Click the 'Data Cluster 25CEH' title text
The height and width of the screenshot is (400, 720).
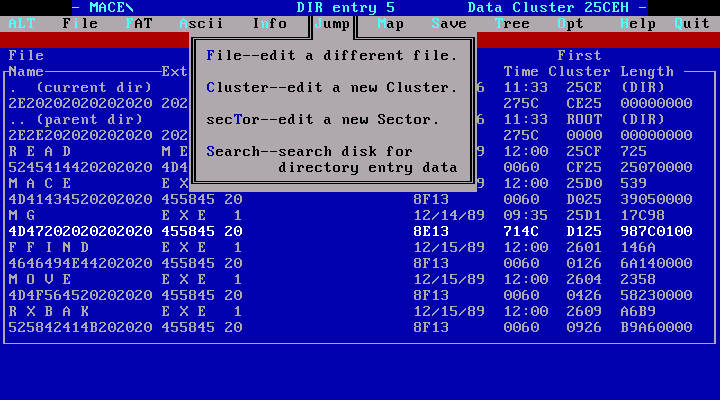(x=548, y=7)
